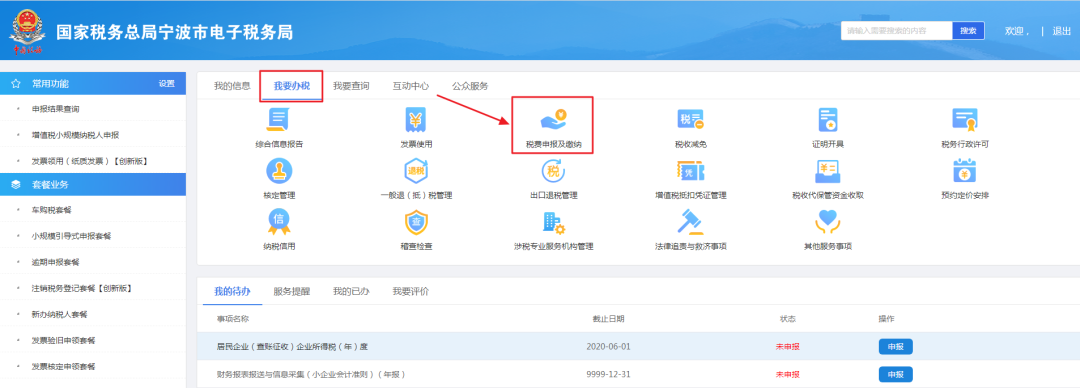Click the star icon beside 常用功能
Image resolution: width=1080 pixels, height=388 pixels.
click(16, 83)
